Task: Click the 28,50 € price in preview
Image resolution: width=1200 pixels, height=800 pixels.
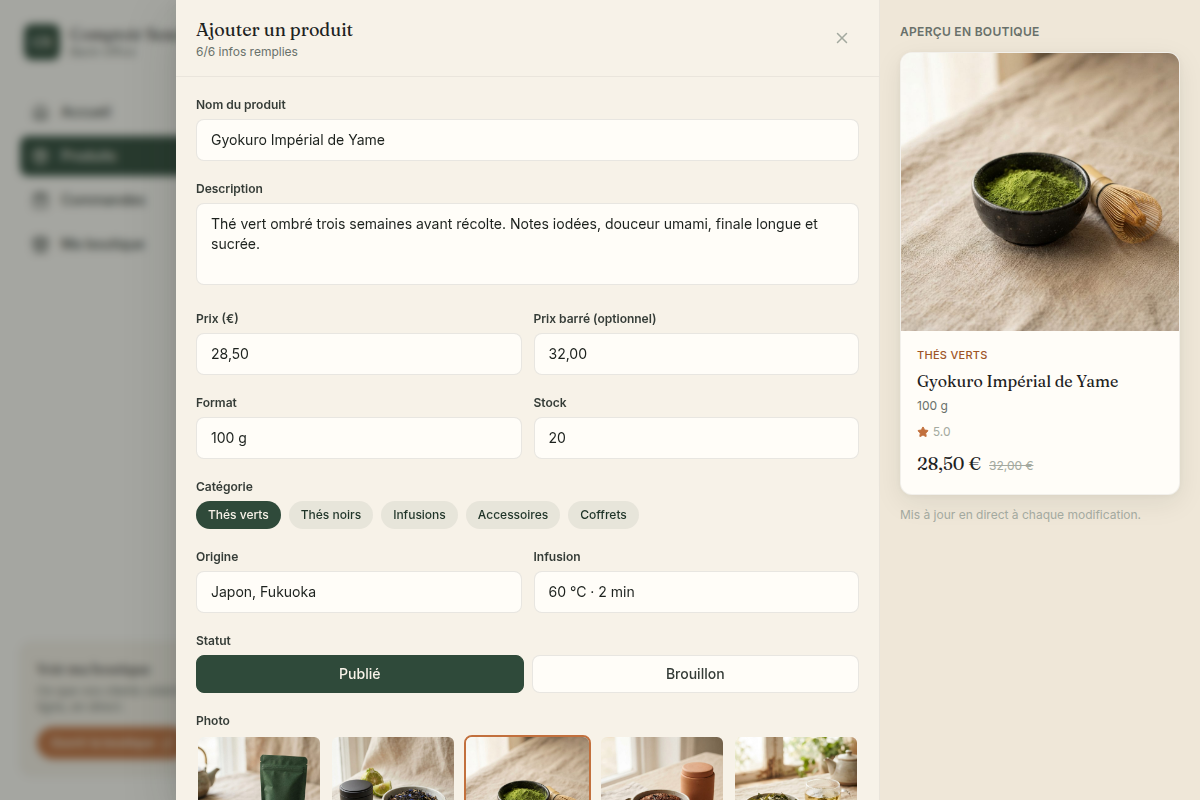Action: click(x=949, y=464)
